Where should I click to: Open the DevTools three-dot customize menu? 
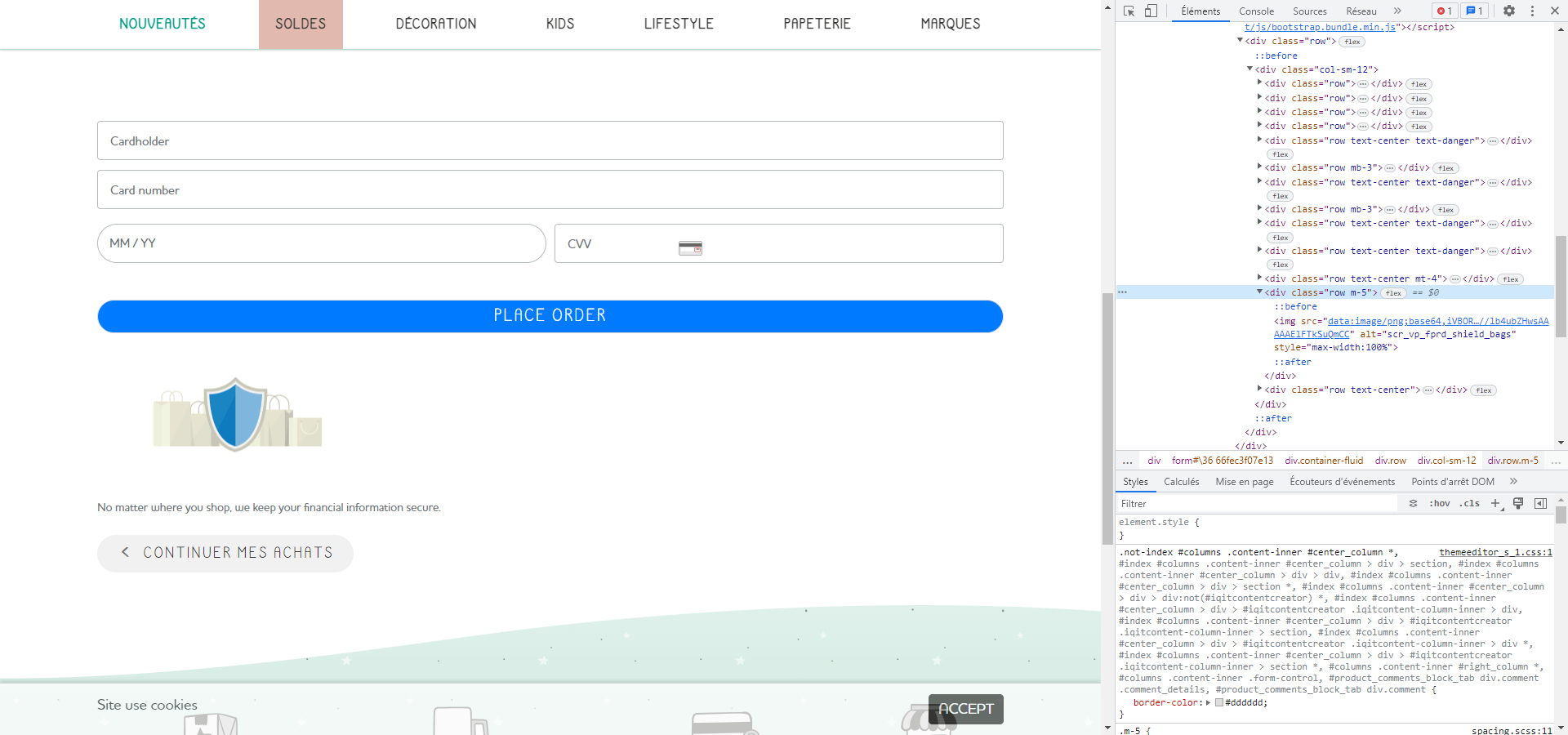(x=1532, y=11)
